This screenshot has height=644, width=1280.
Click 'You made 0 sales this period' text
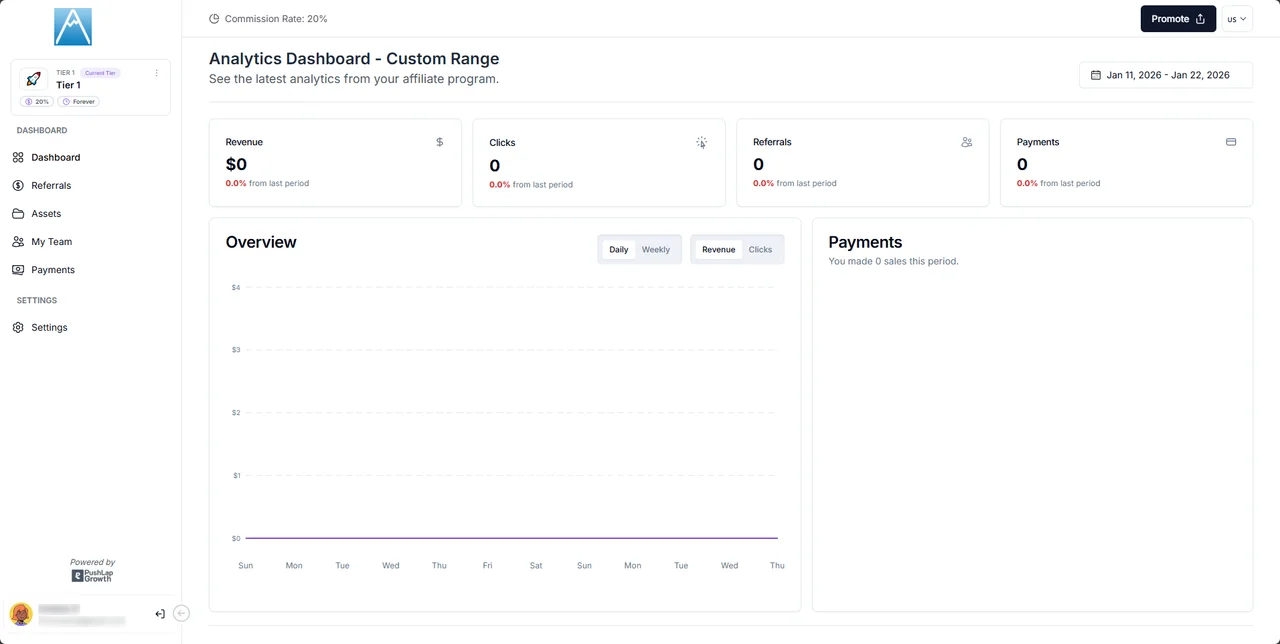click(893, 261)
